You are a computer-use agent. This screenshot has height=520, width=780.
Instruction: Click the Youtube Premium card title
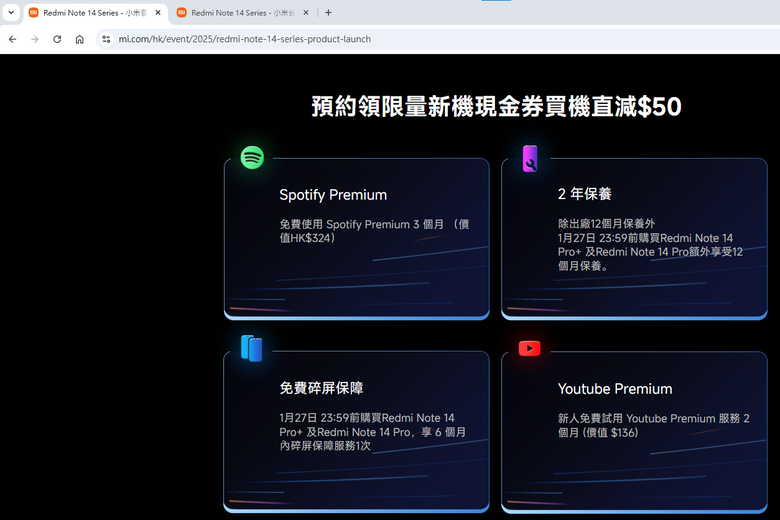(x=615, y=389)
